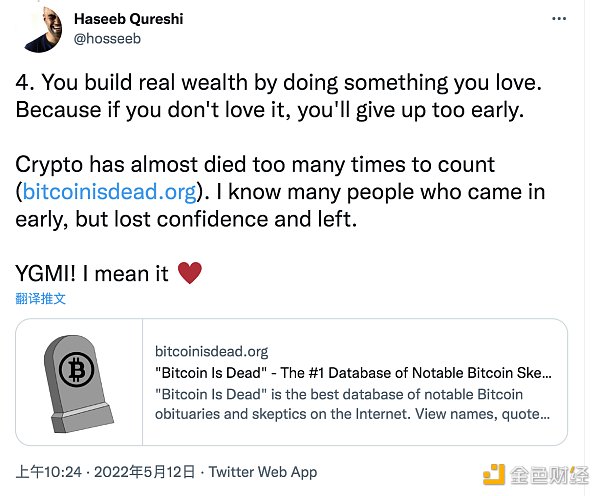Image resolution: width=600 pixels, height=496 pixels.
Task: Open the blue bitcoinisdead.org link in tweet text
Action: pyautogui.click(x=113, y=191)
